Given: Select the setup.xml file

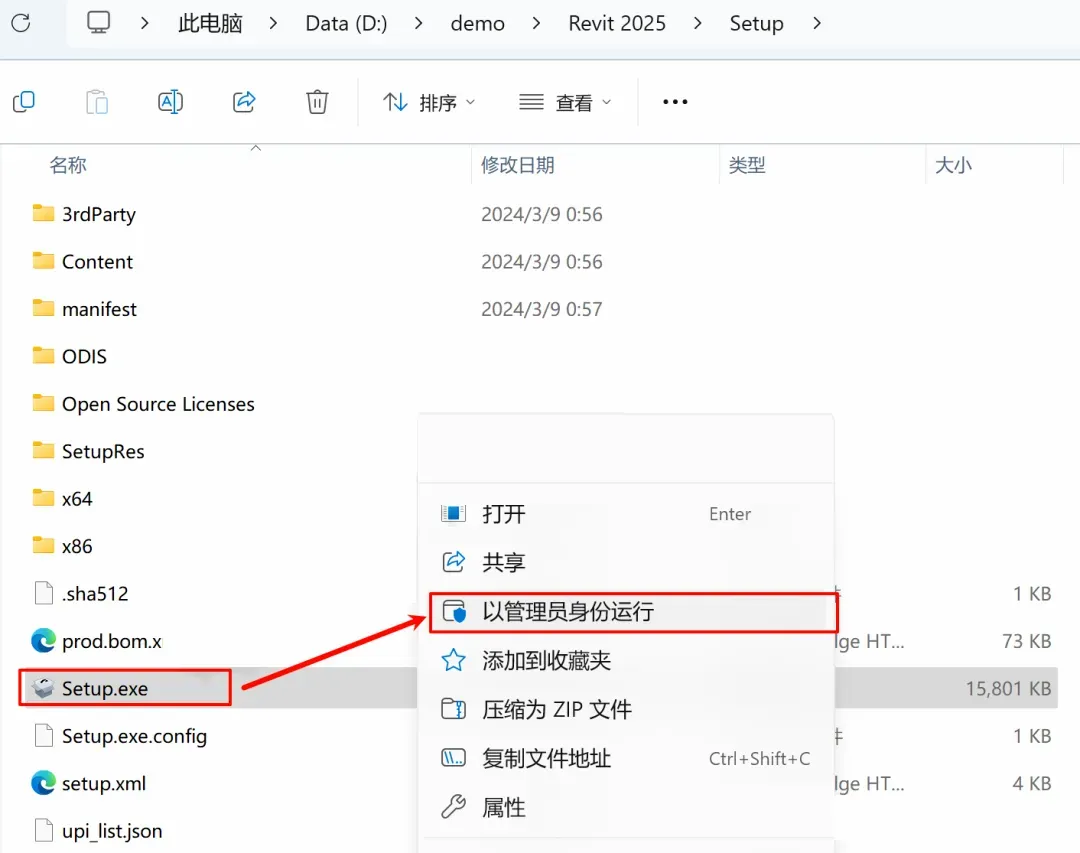Looking at the screenshot, I should tap(103, 784).
